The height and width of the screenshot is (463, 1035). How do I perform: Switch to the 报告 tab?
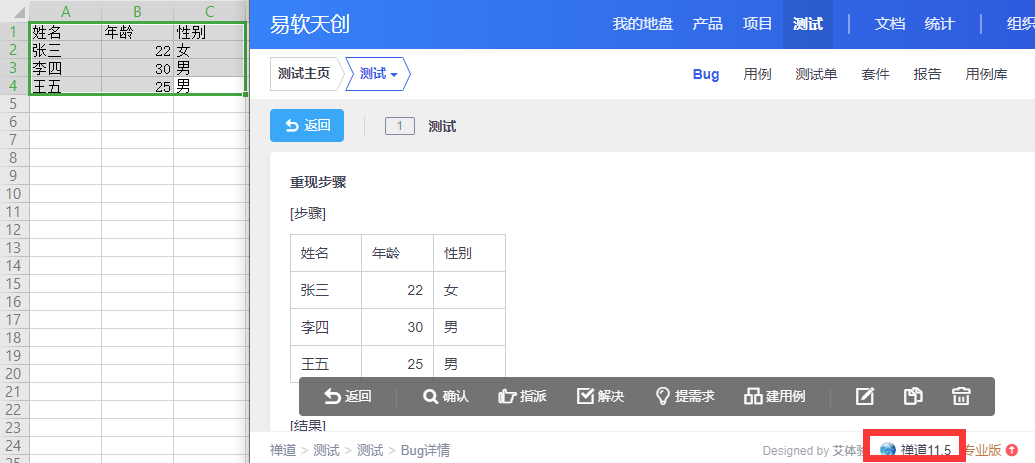(x=927, y=74)
